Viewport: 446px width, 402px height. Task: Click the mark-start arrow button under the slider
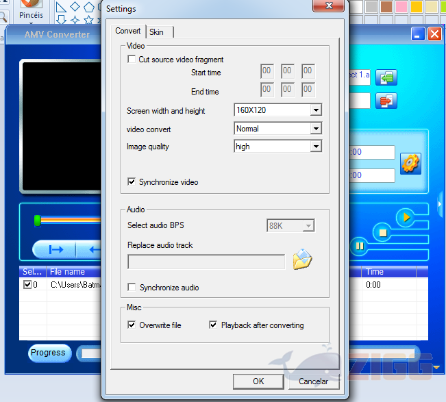pos(56,249)
